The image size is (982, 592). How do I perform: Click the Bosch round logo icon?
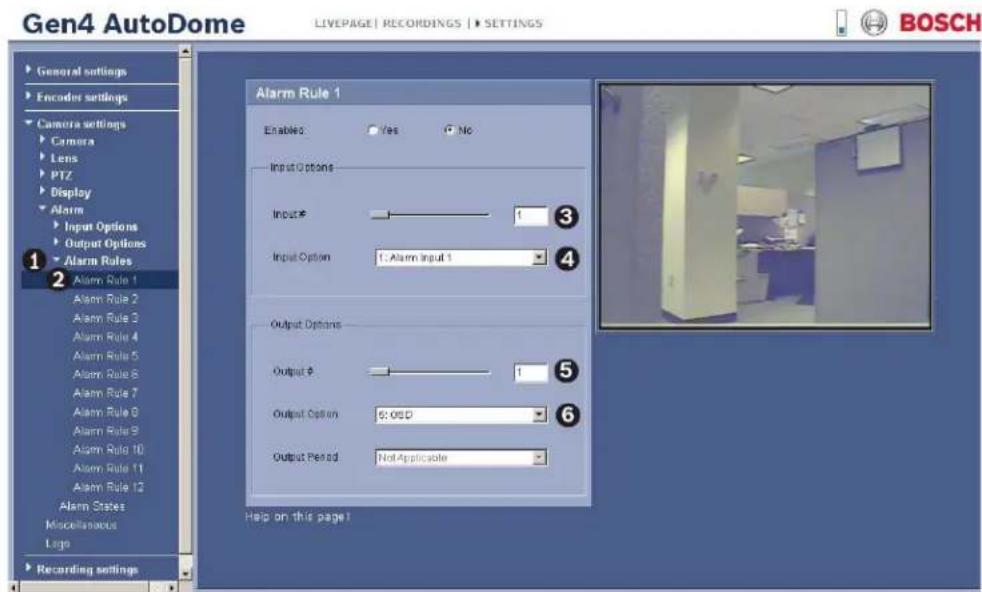coord(874,23)
